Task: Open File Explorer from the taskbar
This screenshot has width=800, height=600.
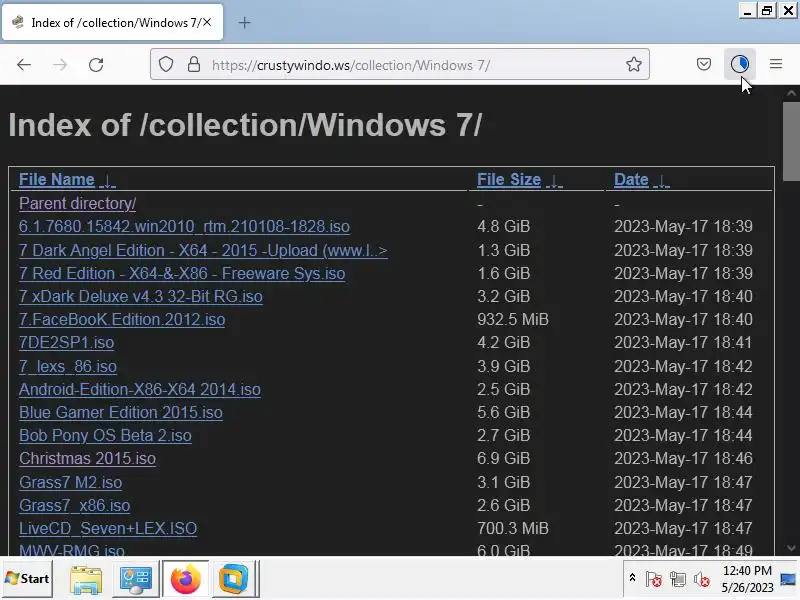Action: (86, 579)
